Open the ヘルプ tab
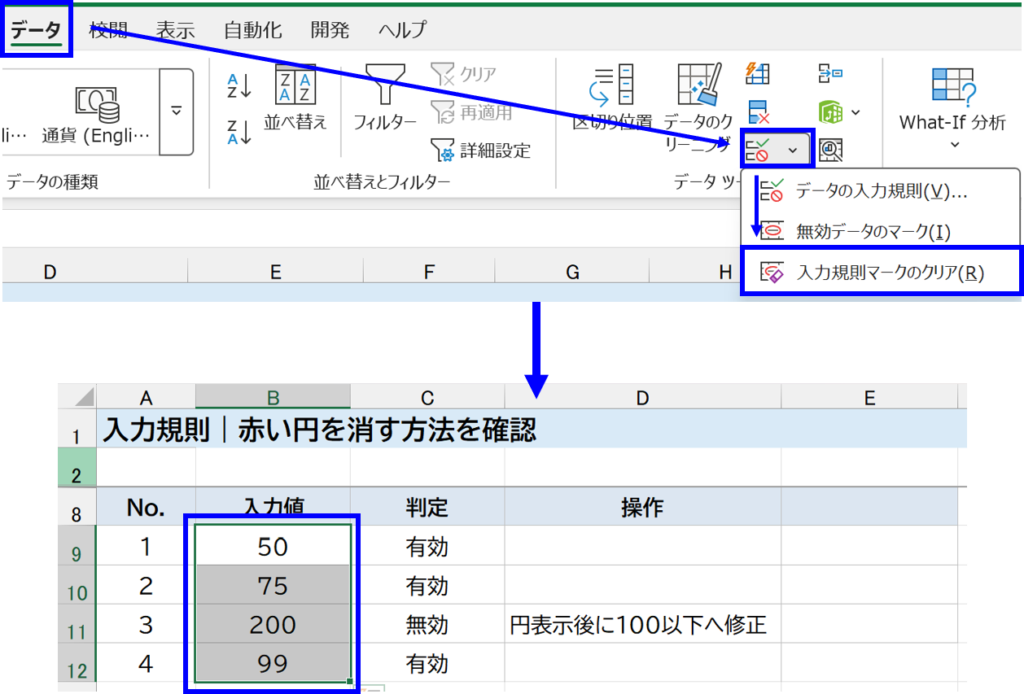The height and width of the screenshot is (694, 1024). point(402,30)
